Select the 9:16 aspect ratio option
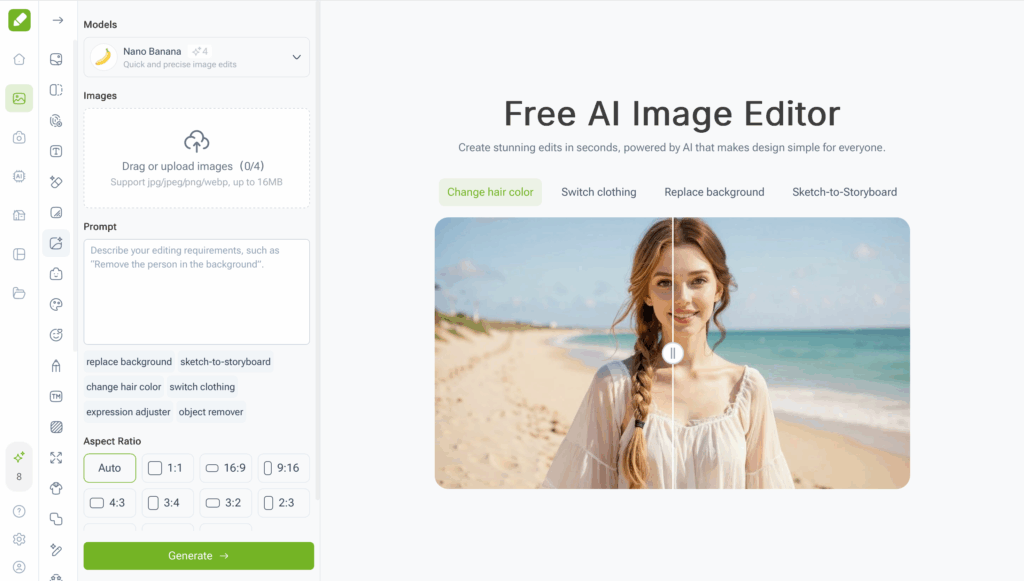The width and height of the screenshot is (1024, 581). pyautogui.click(x=283, y=467)
